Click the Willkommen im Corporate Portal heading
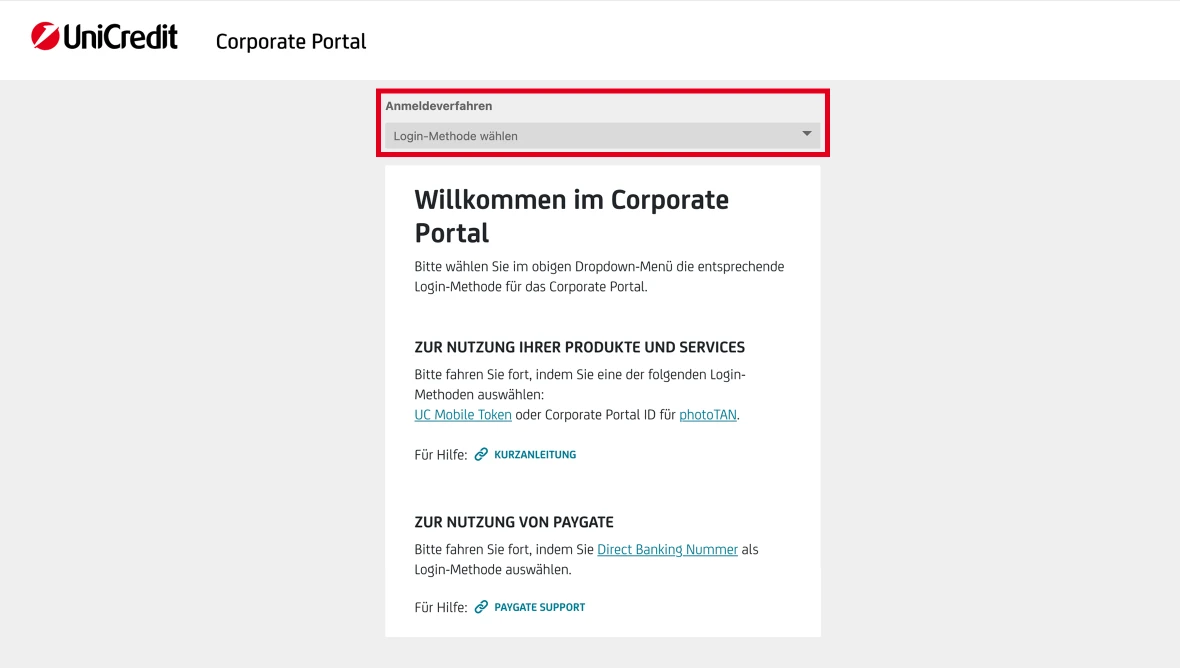Screen dimensions: 1180x668 pyautogui.click(x=572, y=215)
